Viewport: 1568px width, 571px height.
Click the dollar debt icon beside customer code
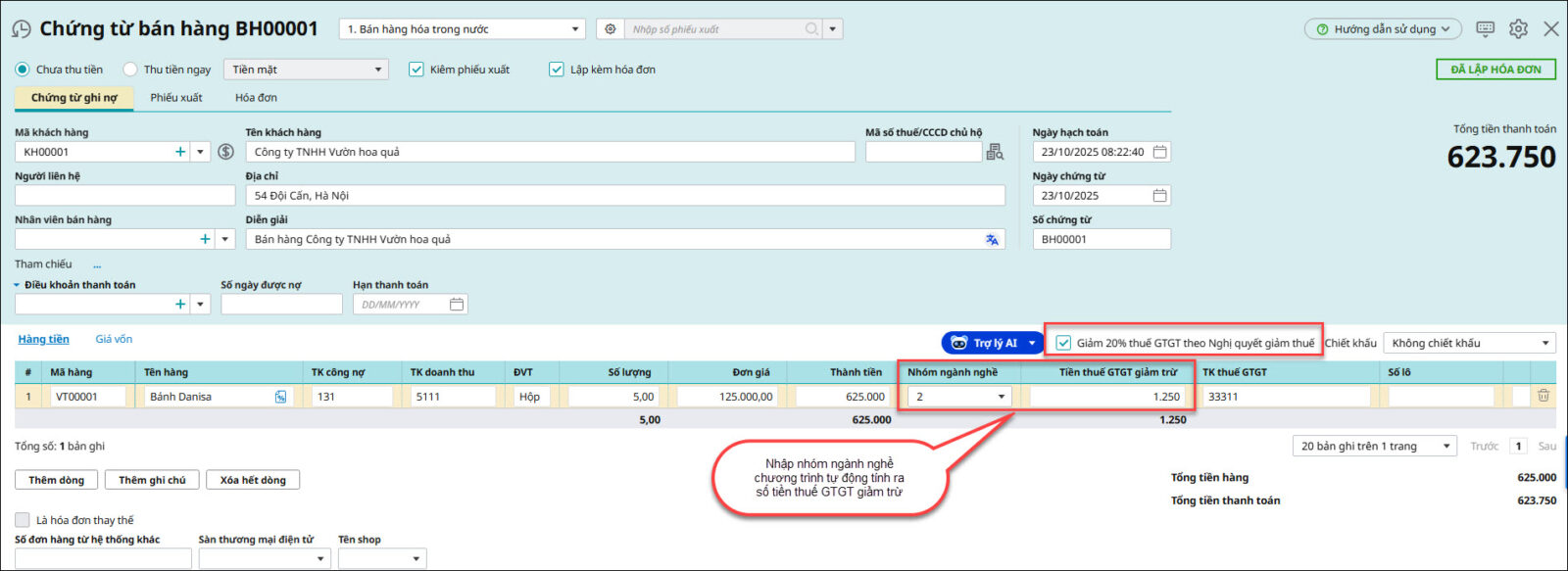(x=225, y=152)
